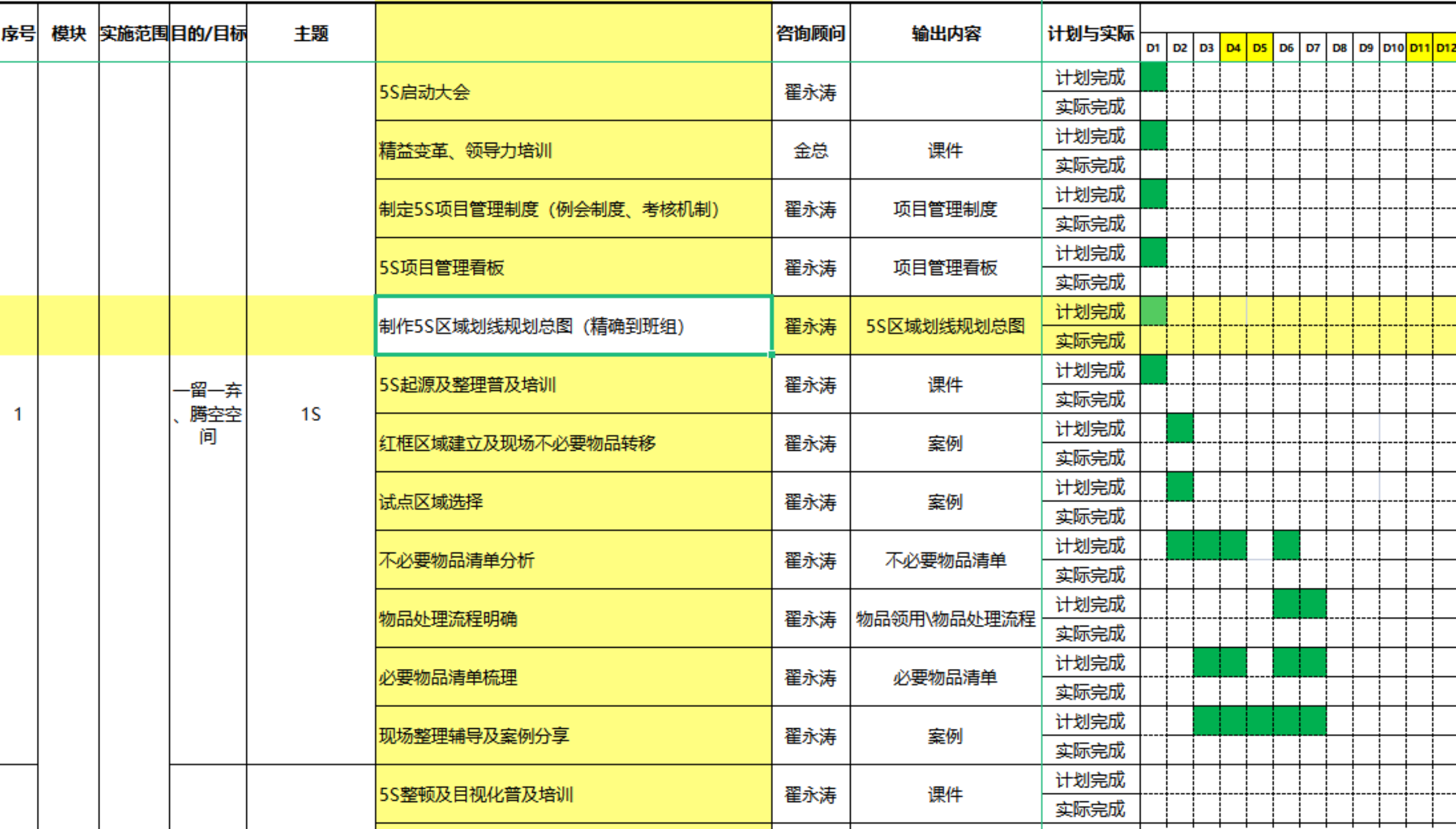1456x829 pixels.
Task: Click 实际完成 cell for 现场整理辅导及案例分享
Action: 1091,751
